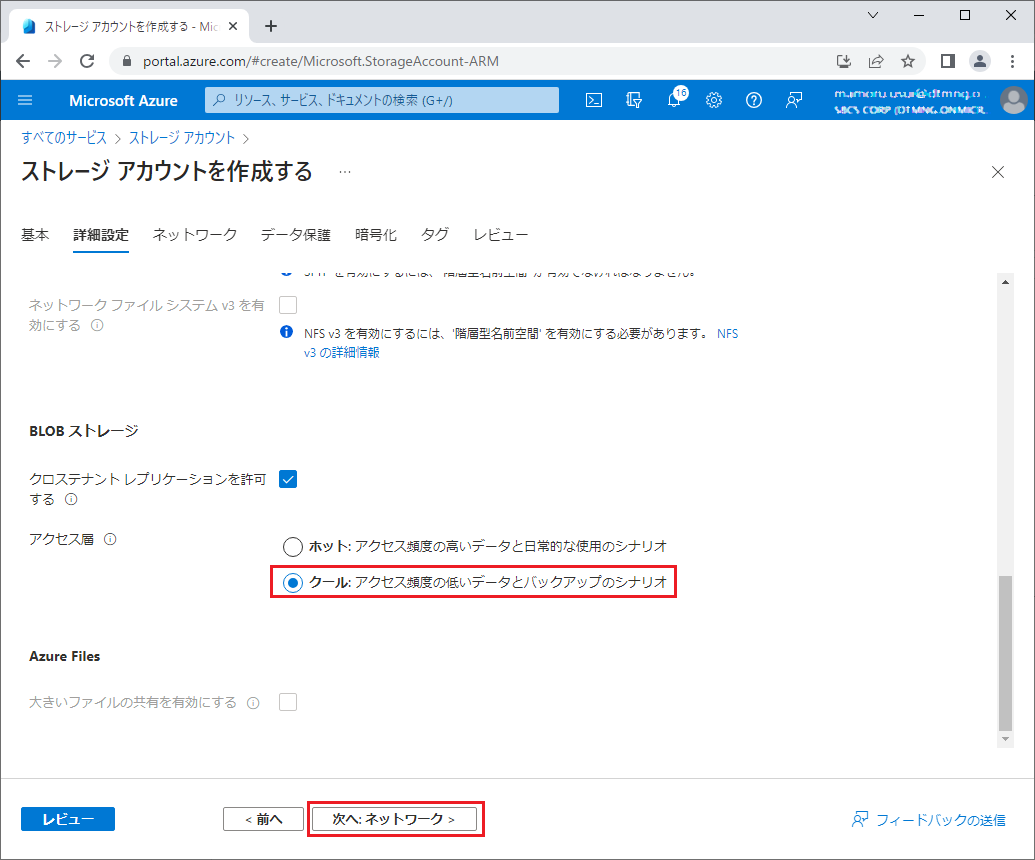Open the Azure portal hamburger menu
The height and width of the screenshot is (860, 1035).
point(25,100)
